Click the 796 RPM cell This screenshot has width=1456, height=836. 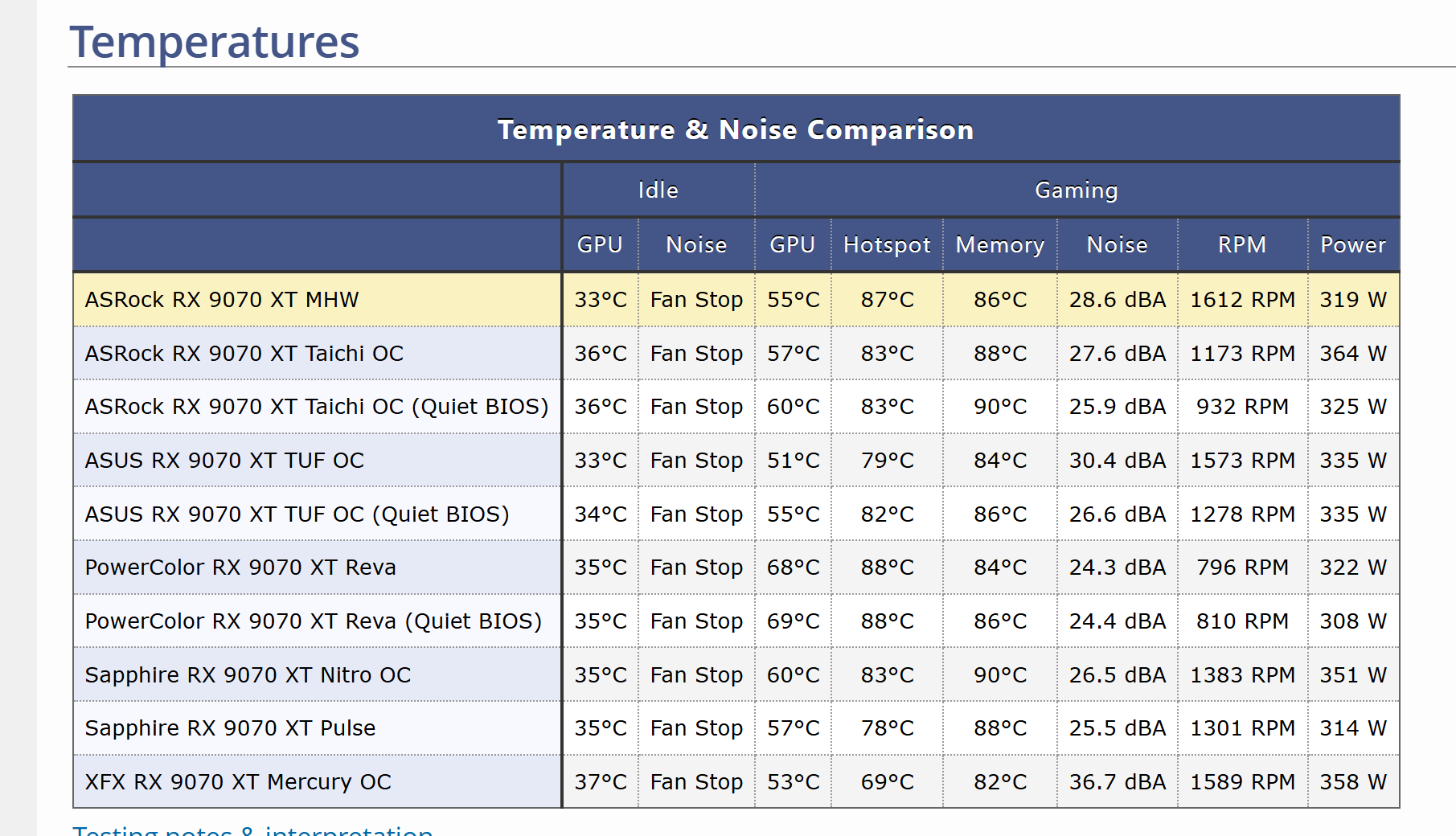(x=1243, y=568)
